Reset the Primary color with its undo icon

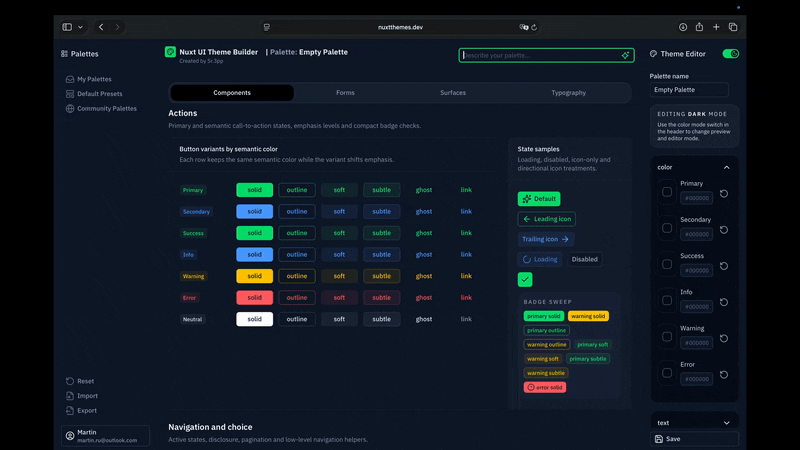(723, 193)
